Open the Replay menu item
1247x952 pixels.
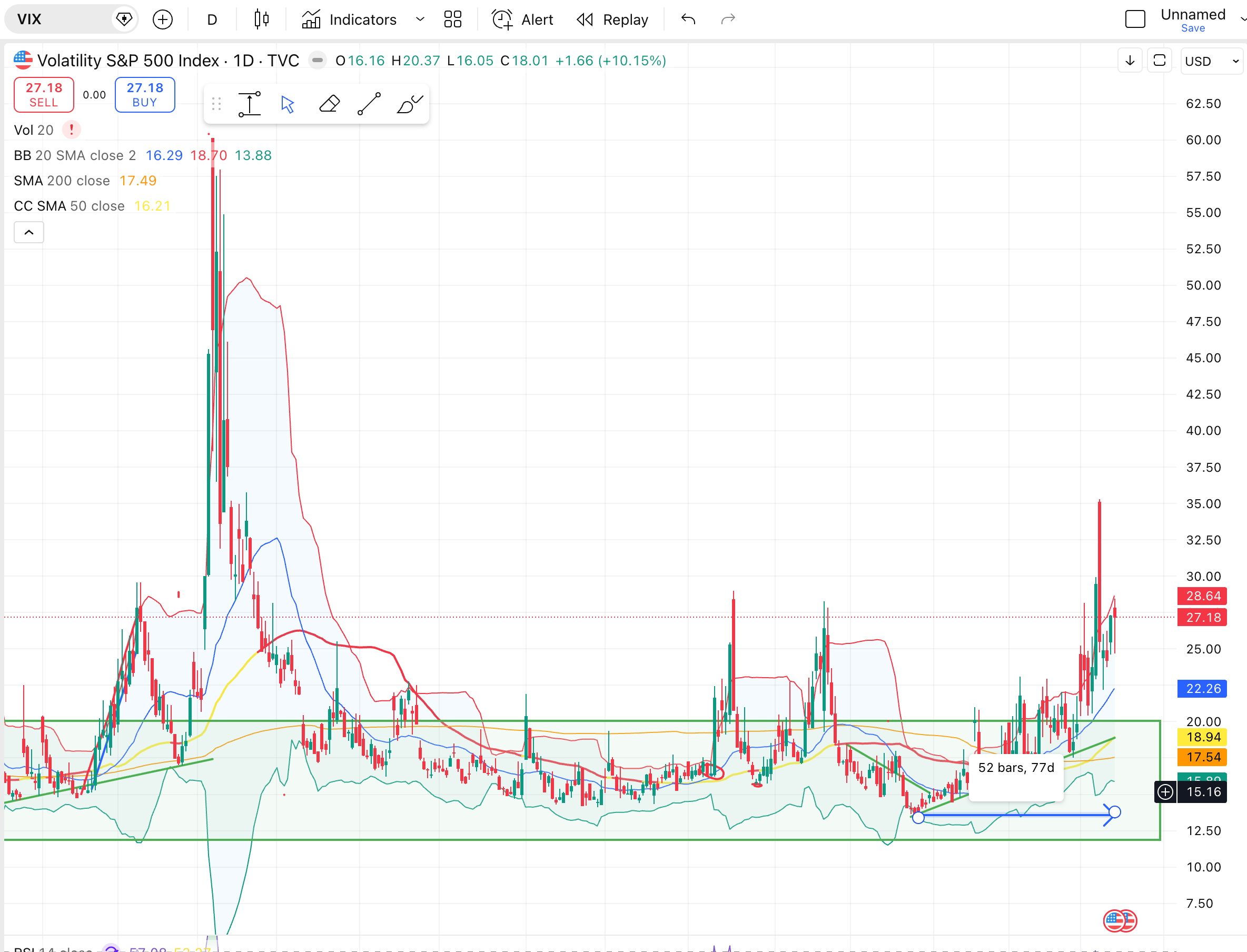tap(612, 20)
